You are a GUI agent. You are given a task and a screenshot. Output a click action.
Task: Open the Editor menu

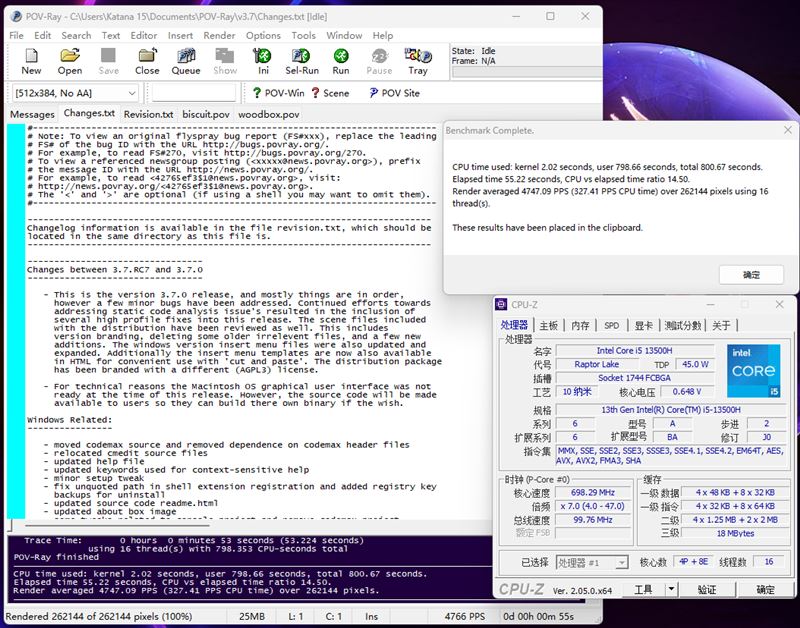pyautogui.click(x=144, y=35)
